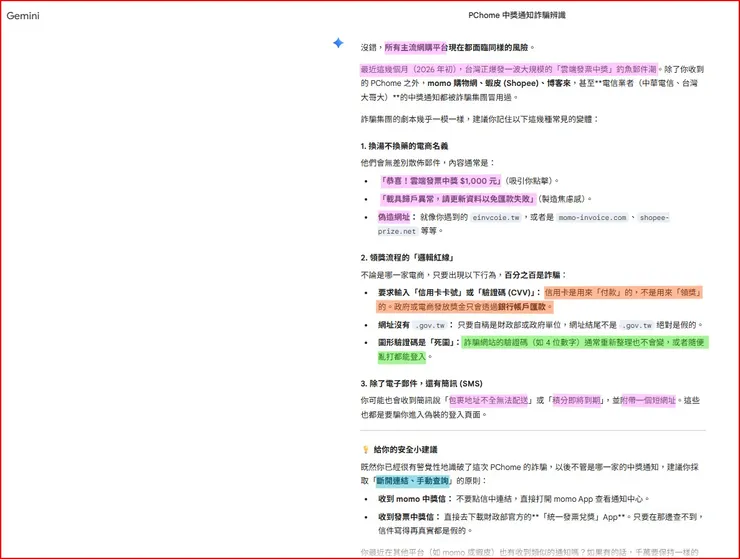Click the heading '1. 換湯不換藥的電商名義'

click(x=404, y=146)
